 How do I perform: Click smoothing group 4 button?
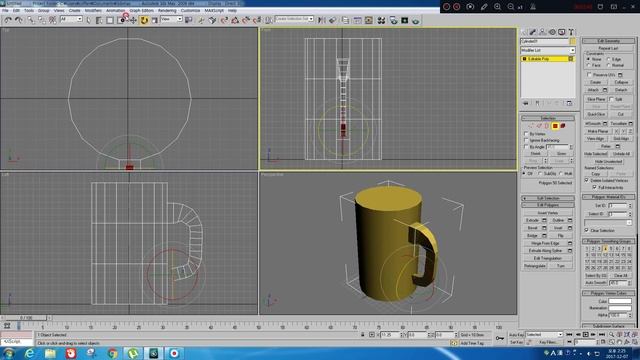click(x=605, y=248)
